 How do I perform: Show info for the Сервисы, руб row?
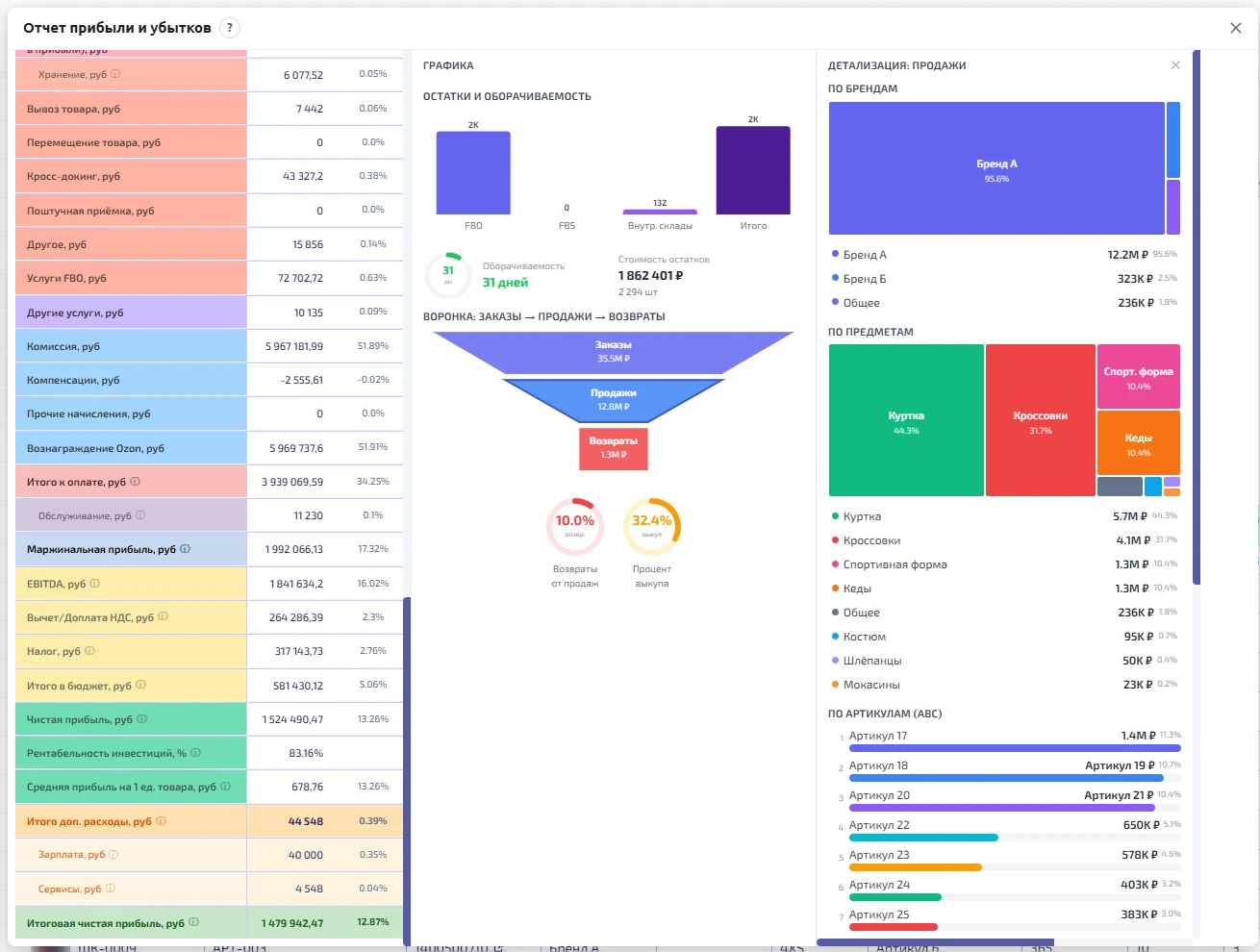tap(110, 889)
